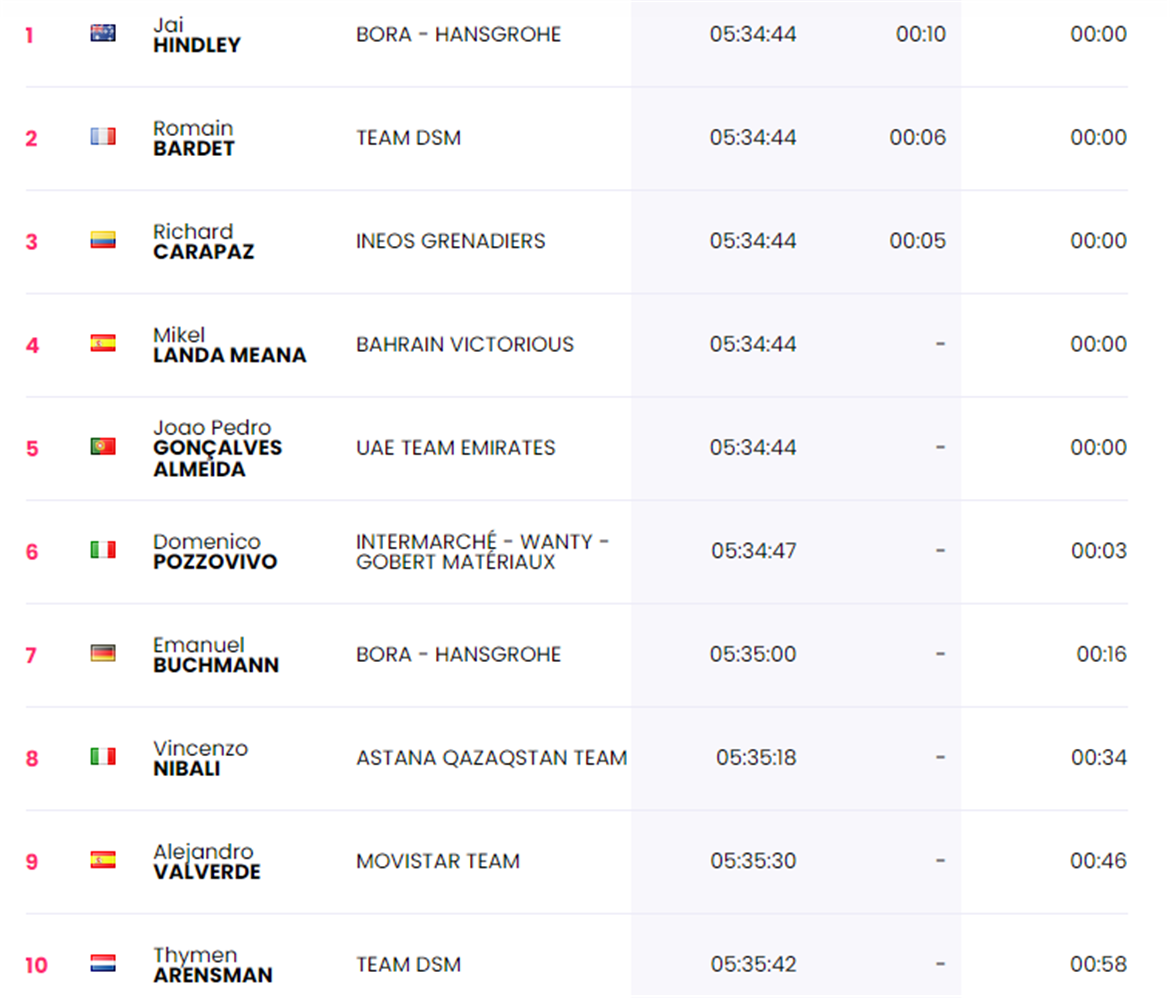Select the Ineos Grenadiers team name
The image size is (1170, 998).
click(x=450, y=241)
